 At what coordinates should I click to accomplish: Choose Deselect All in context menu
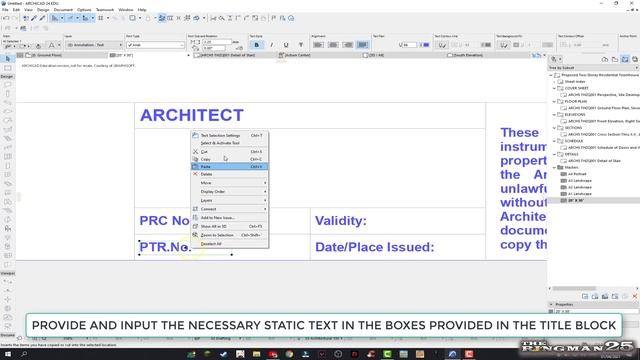tap(229, 244)
